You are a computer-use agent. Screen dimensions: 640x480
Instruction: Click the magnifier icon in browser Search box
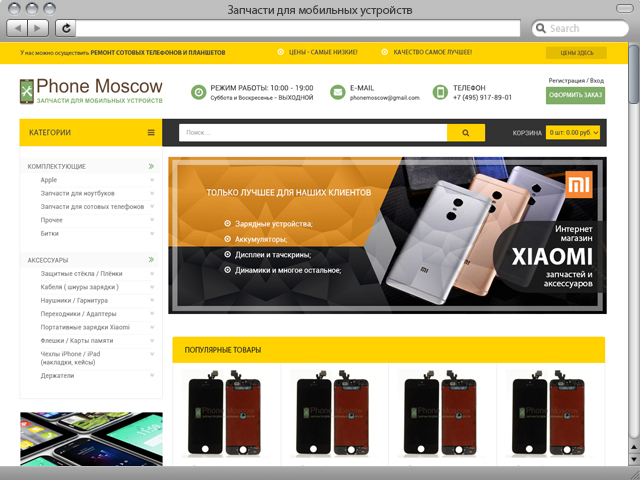[x=541, y=28]
